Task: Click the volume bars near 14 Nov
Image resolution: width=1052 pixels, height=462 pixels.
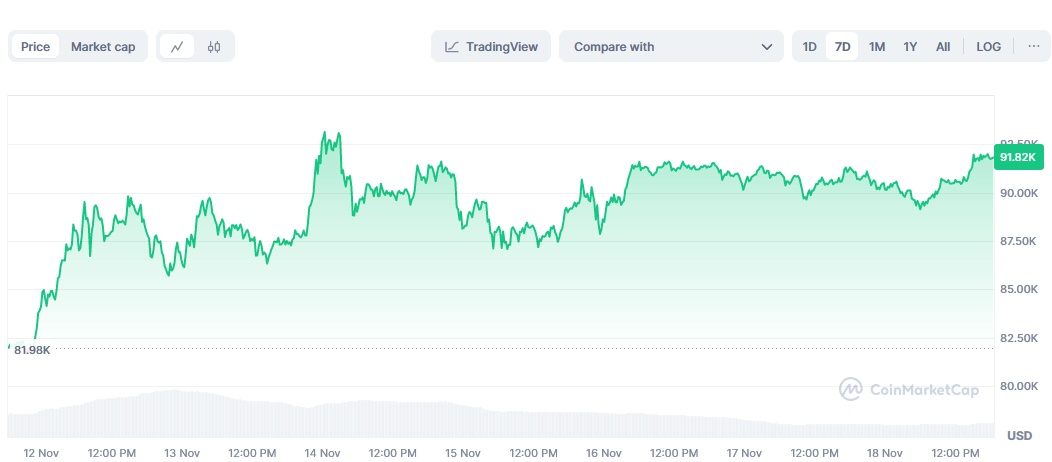Action: (322, 420)
